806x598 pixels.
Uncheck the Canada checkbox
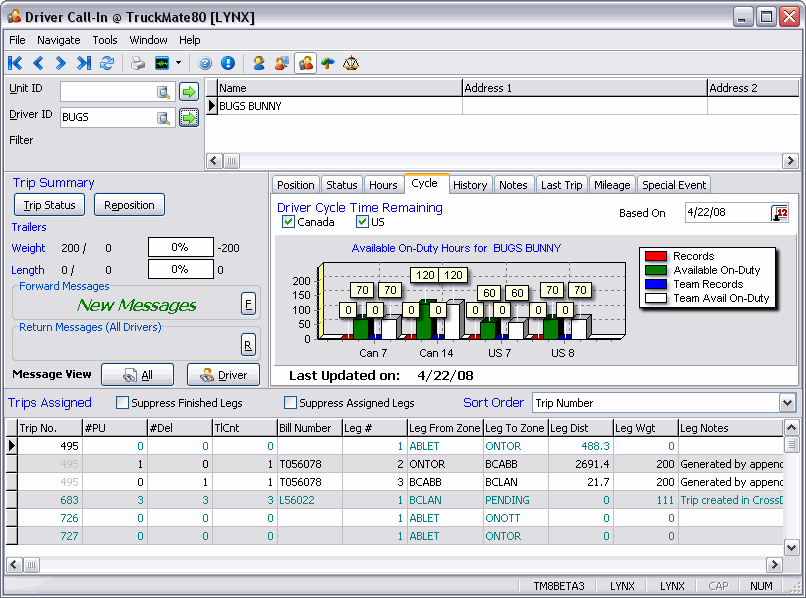click(x=289, y=222)
